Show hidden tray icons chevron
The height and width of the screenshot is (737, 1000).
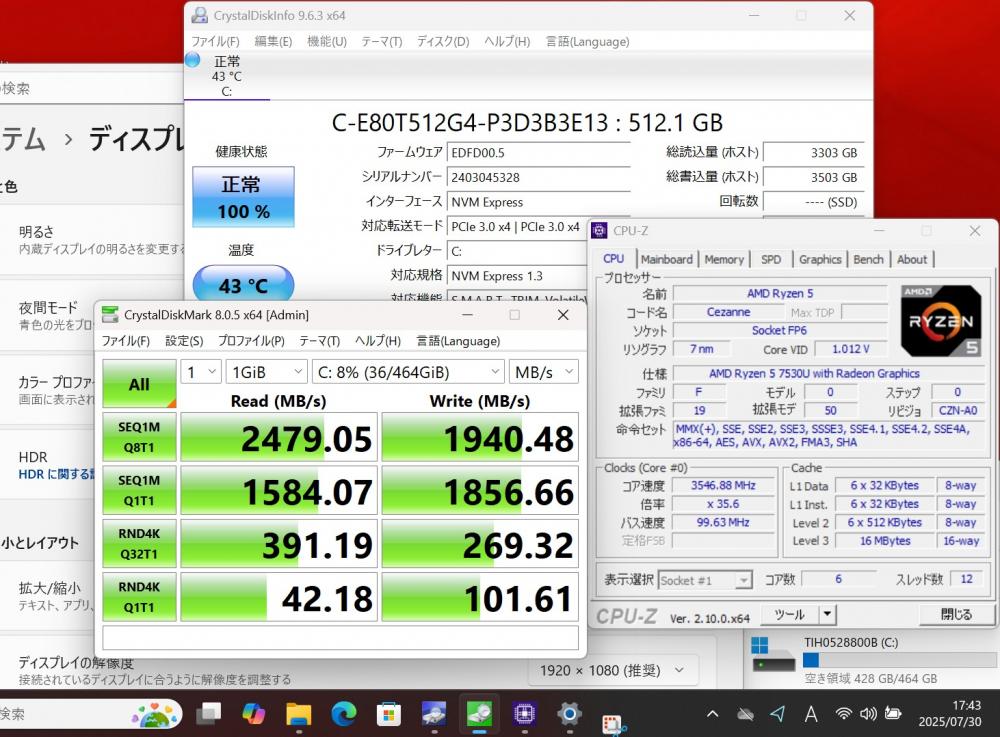(712, 714)
